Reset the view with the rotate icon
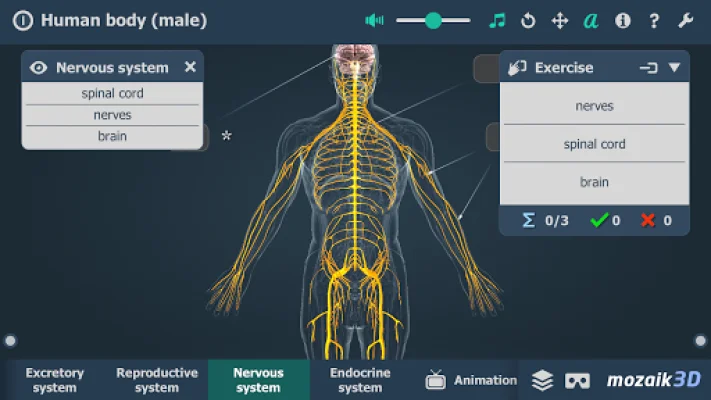 (528, 20)
